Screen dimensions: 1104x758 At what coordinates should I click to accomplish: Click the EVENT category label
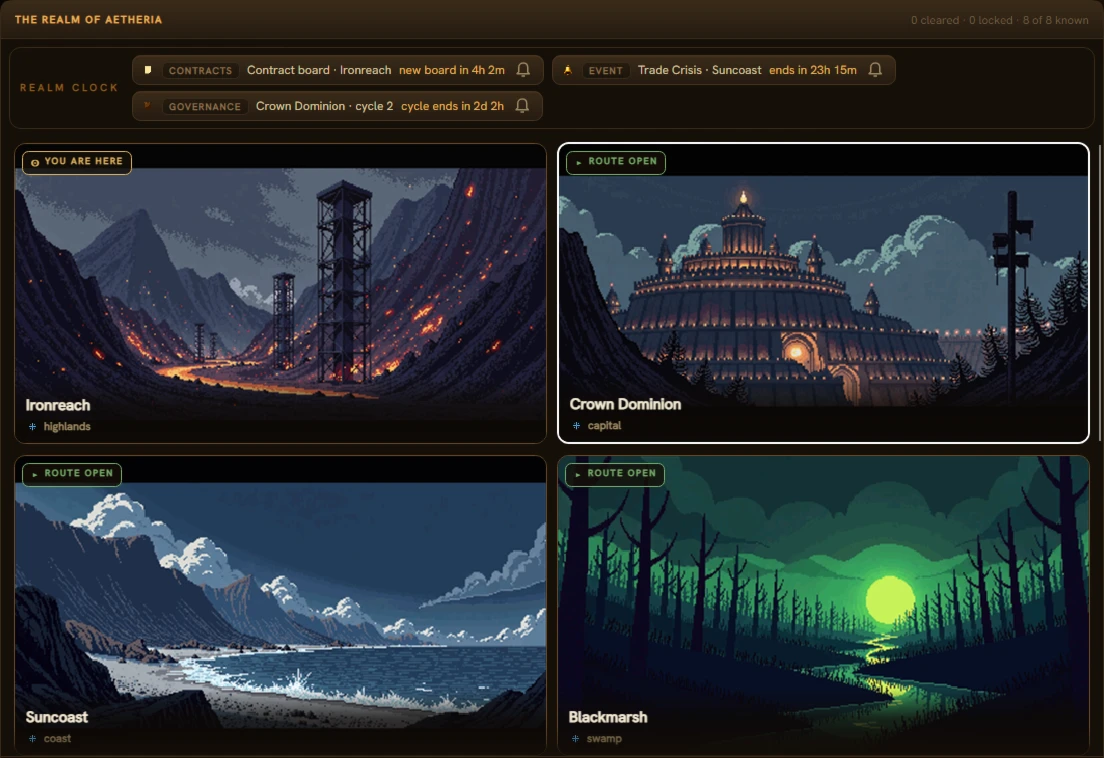click(x=606, y=70)
